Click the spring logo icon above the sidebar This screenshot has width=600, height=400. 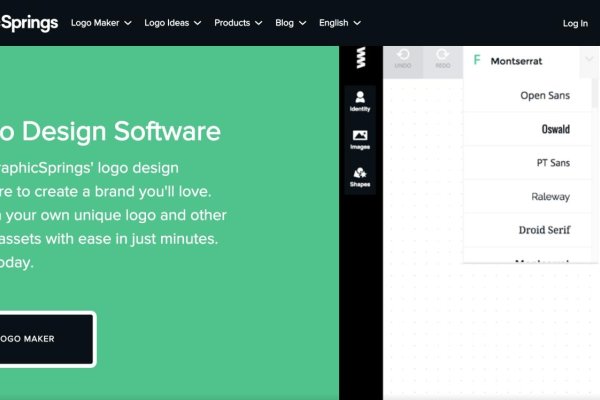(360, 61)
